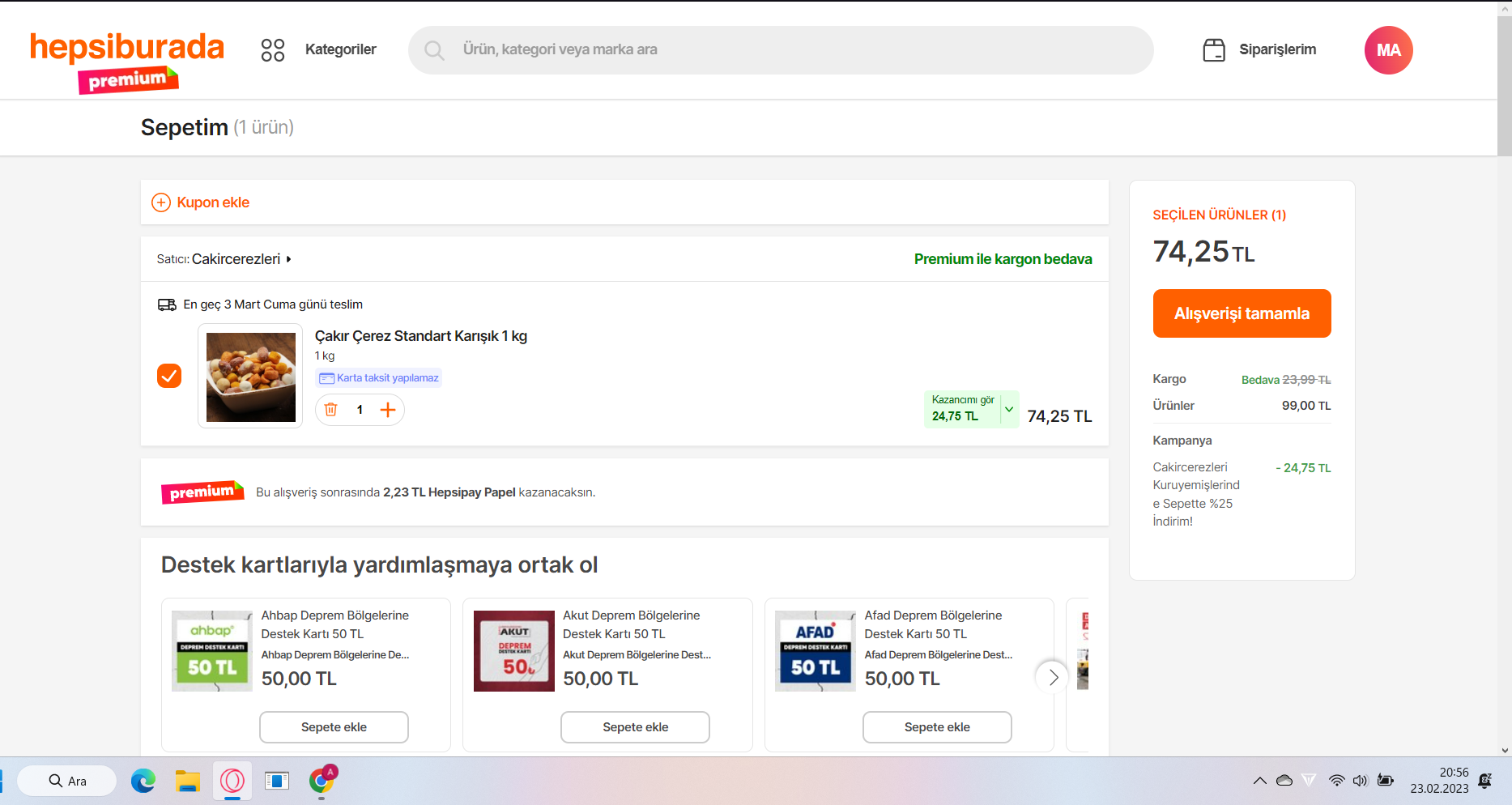This screenshot has width=1512, height=805.
Task: Click the delivery truck icon
Action: point(167,305)
